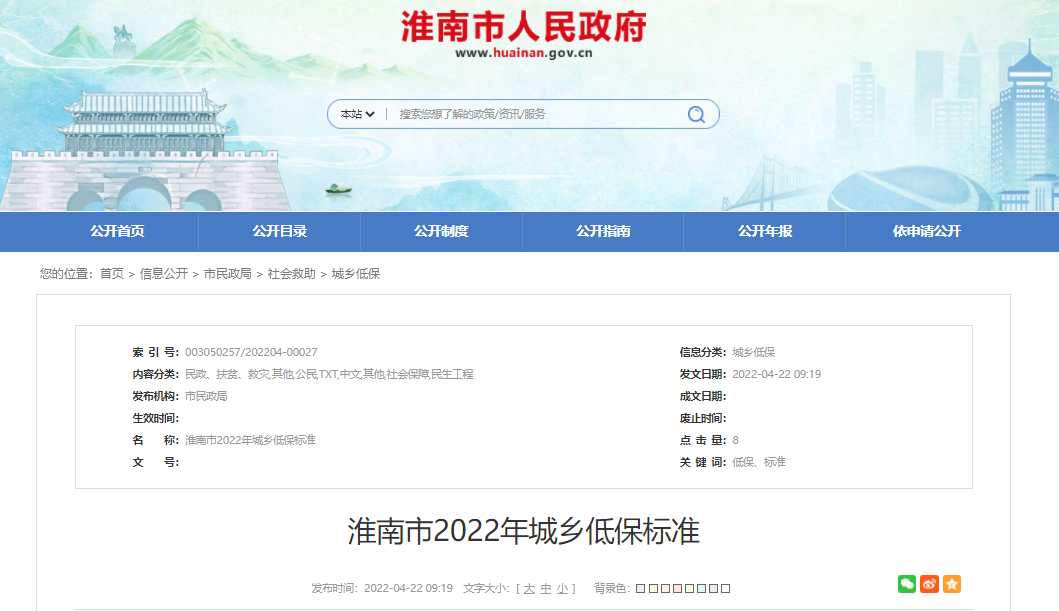Open the 依申请公开 menu item
Viewport: 1059px width, 611px height.
(926, 231)
